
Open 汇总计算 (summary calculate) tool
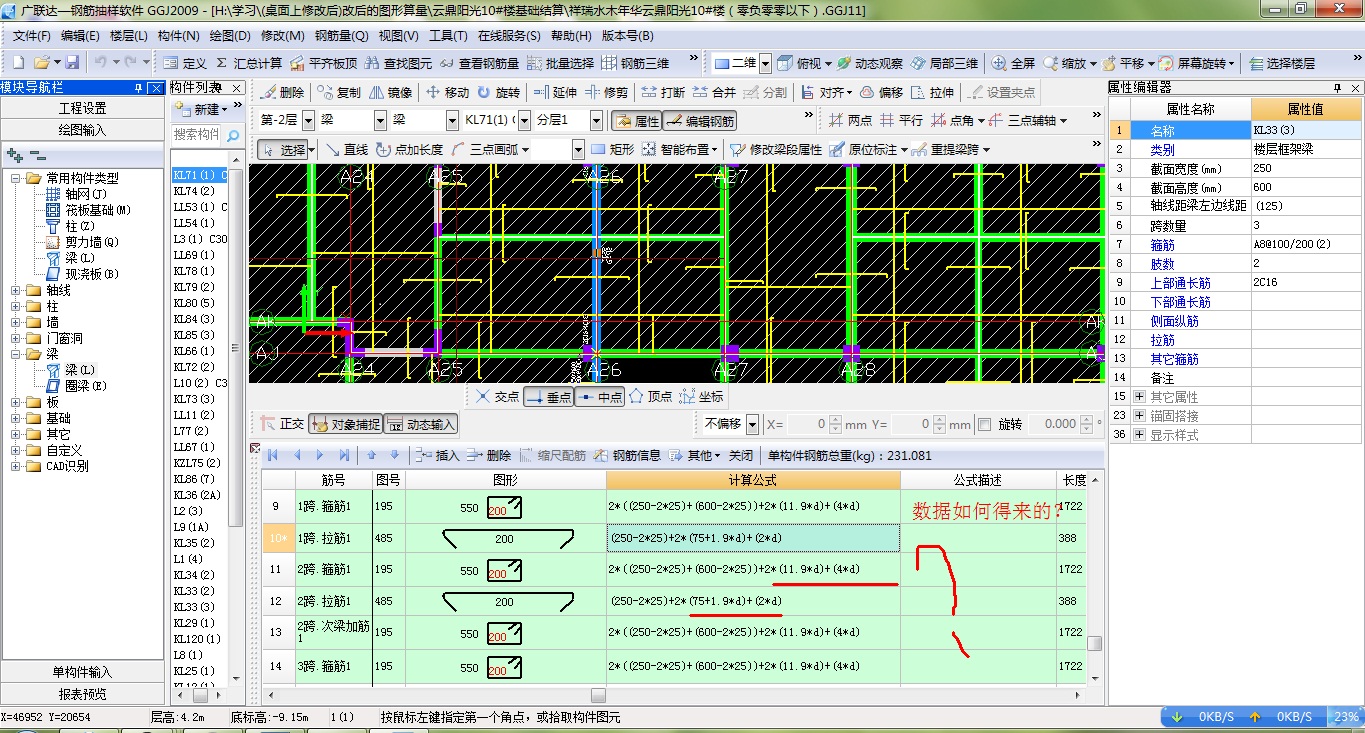(248, 63)
